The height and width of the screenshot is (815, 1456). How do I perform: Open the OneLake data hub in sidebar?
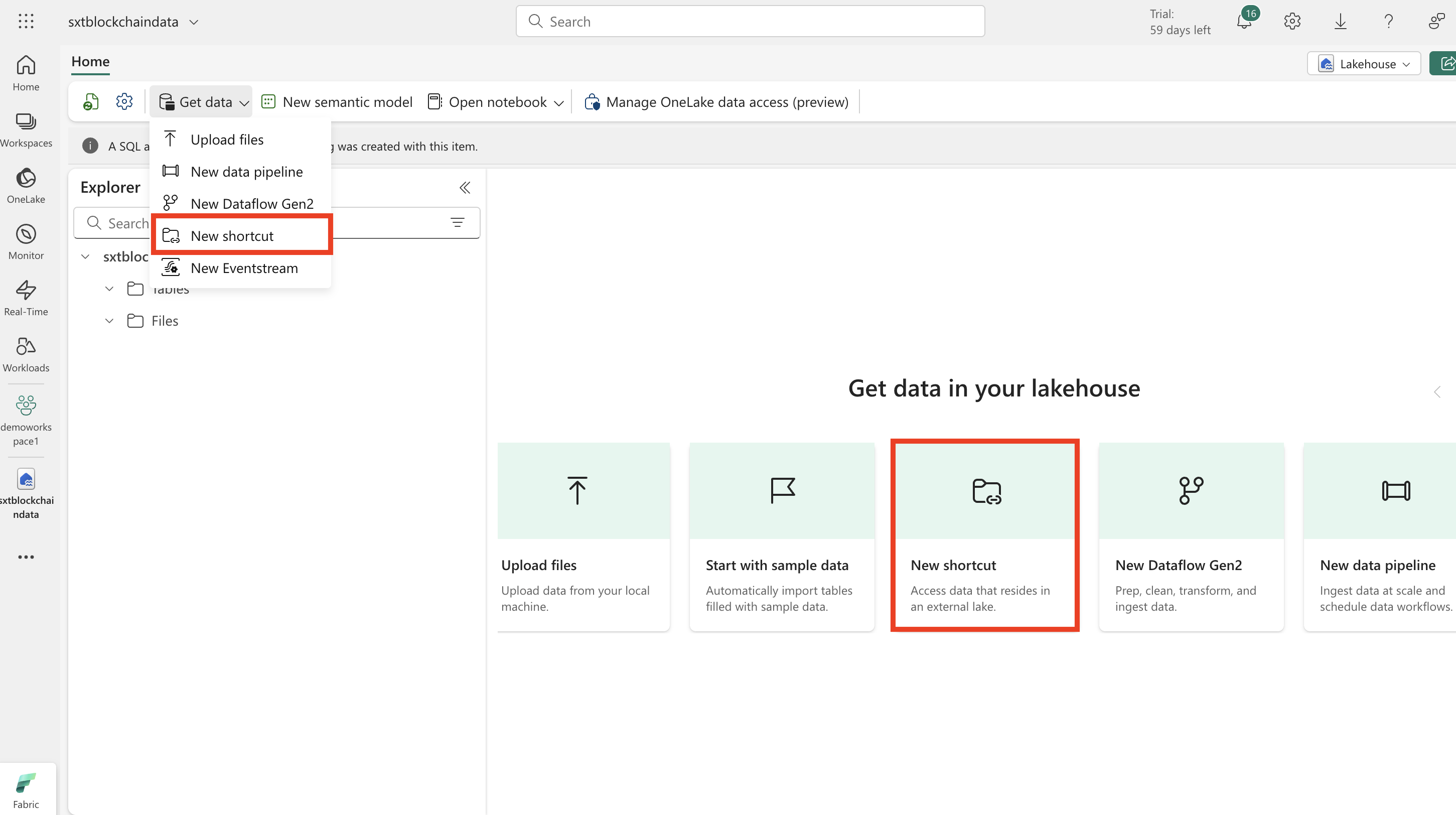[x=26, y=185]
